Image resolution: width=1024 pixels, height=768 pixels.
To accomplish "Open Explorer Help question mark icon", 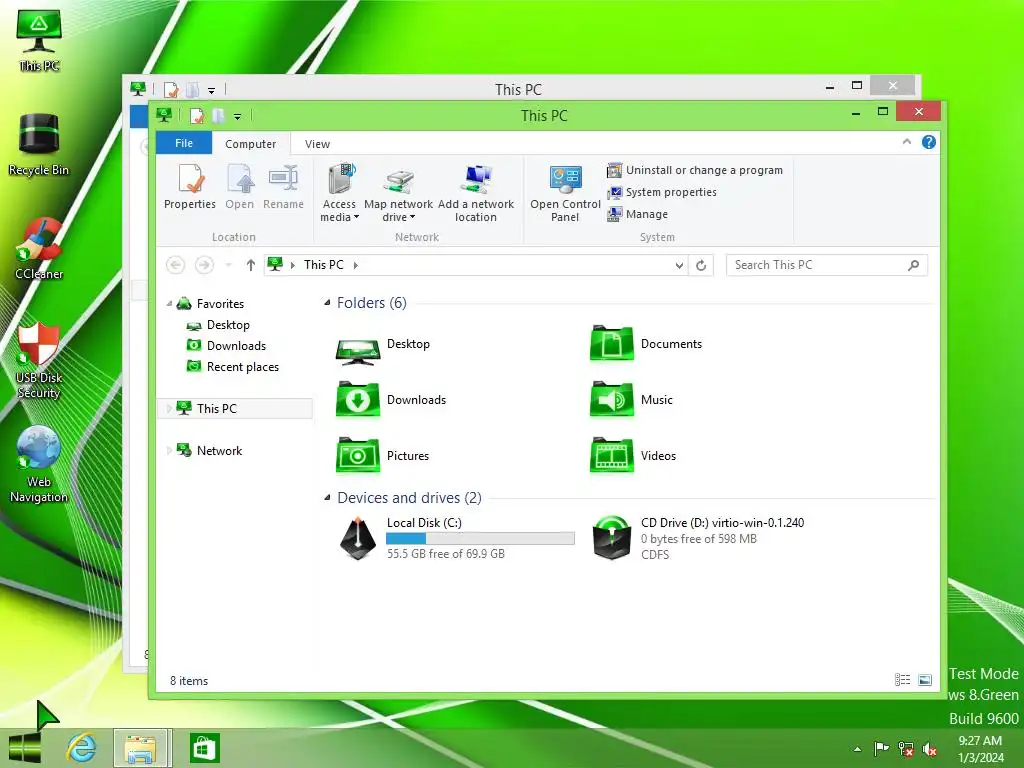I will click(x=929, y=142).
